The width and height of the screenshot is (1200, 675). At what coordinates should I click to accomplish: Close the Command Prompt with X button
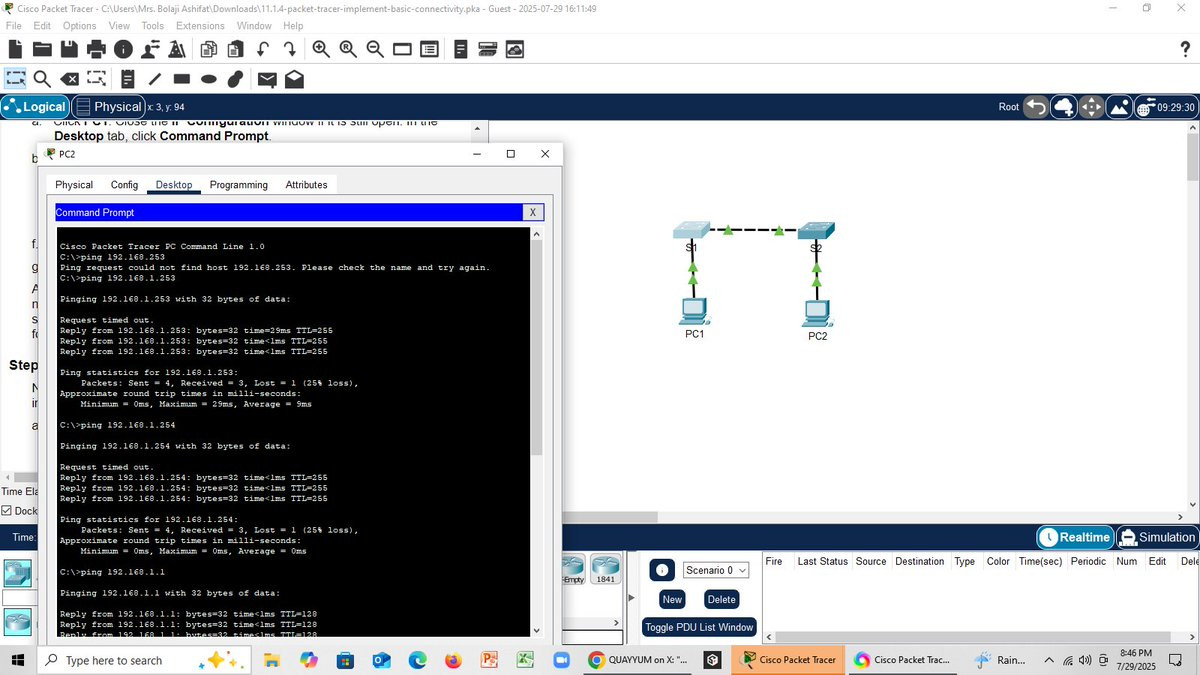pos(533,212)
